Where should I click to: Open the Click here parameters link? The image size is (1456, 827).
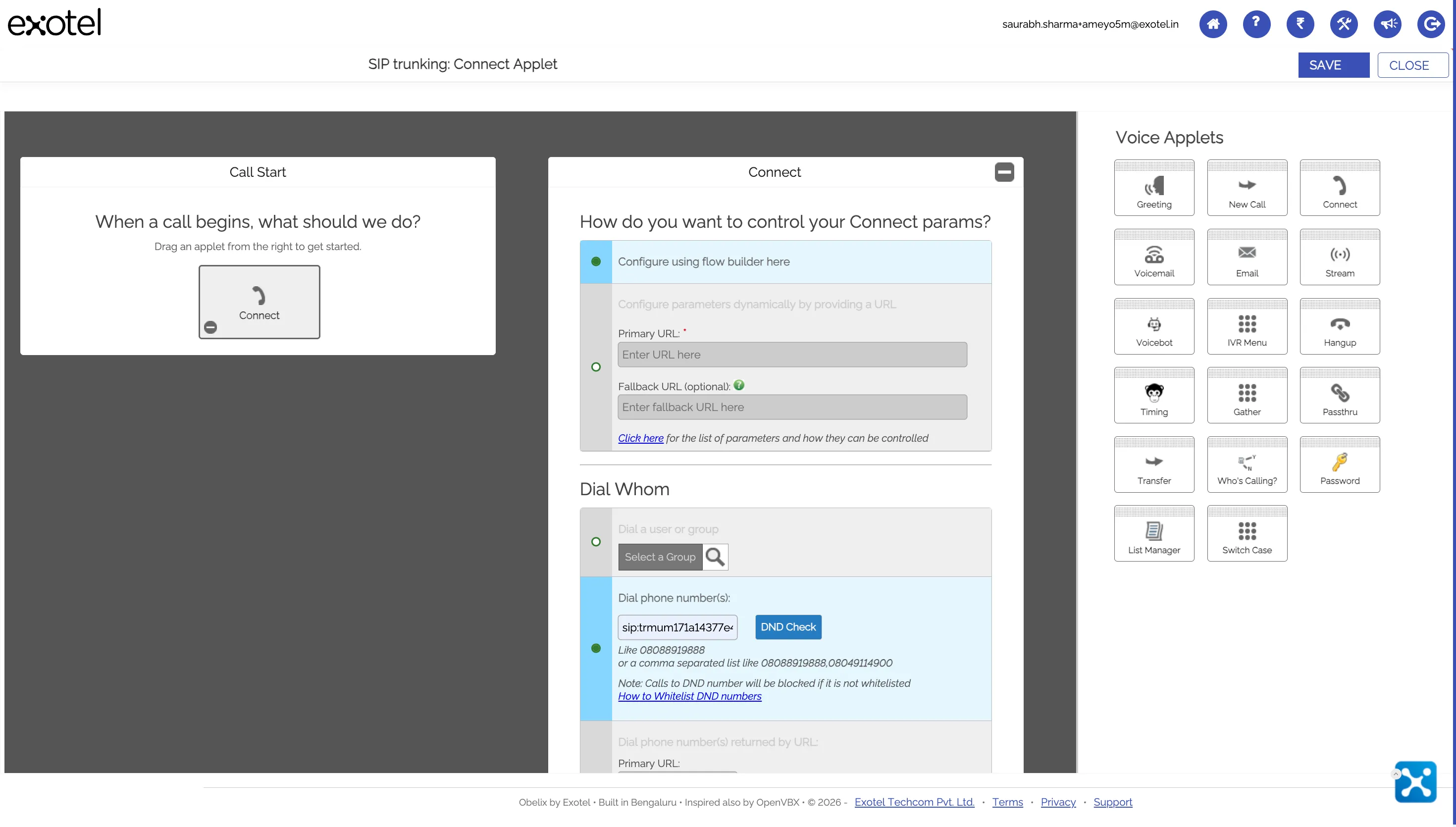coord(640,438)
